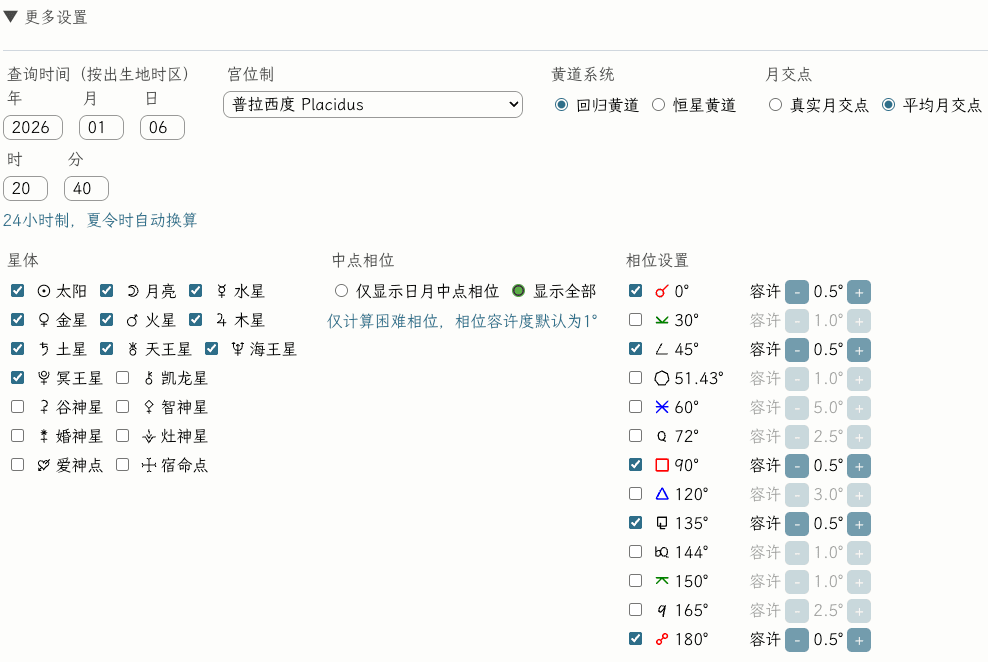This screenshot has width=988, height=662.
Task: Enable the 凯龙星 checkbox
Action: click(x=123, y=378)
